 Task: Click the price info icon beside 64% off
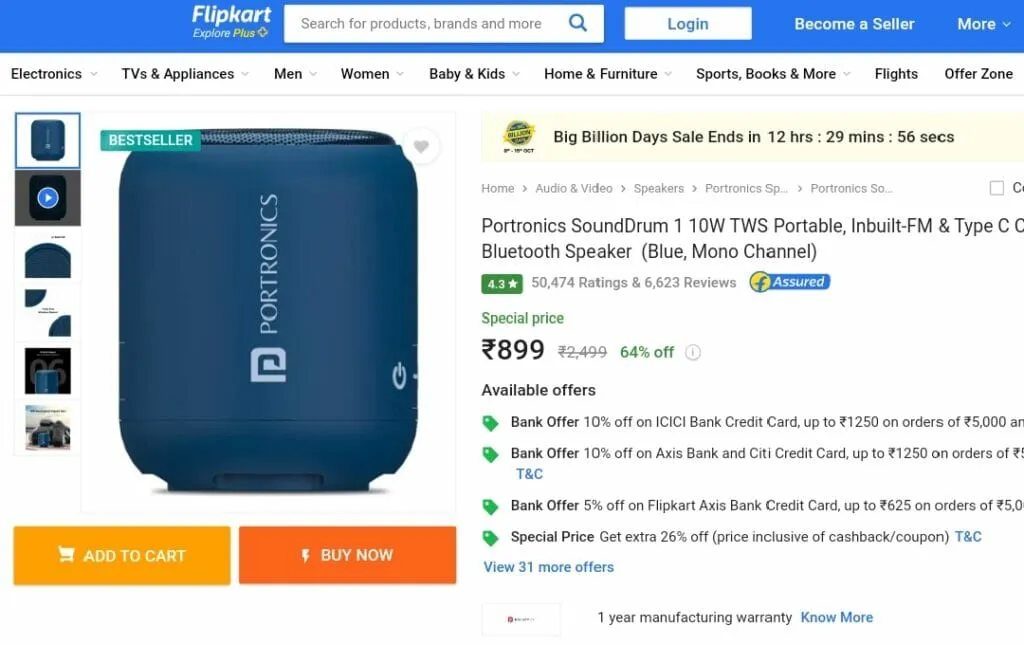[x=693, y=353]
